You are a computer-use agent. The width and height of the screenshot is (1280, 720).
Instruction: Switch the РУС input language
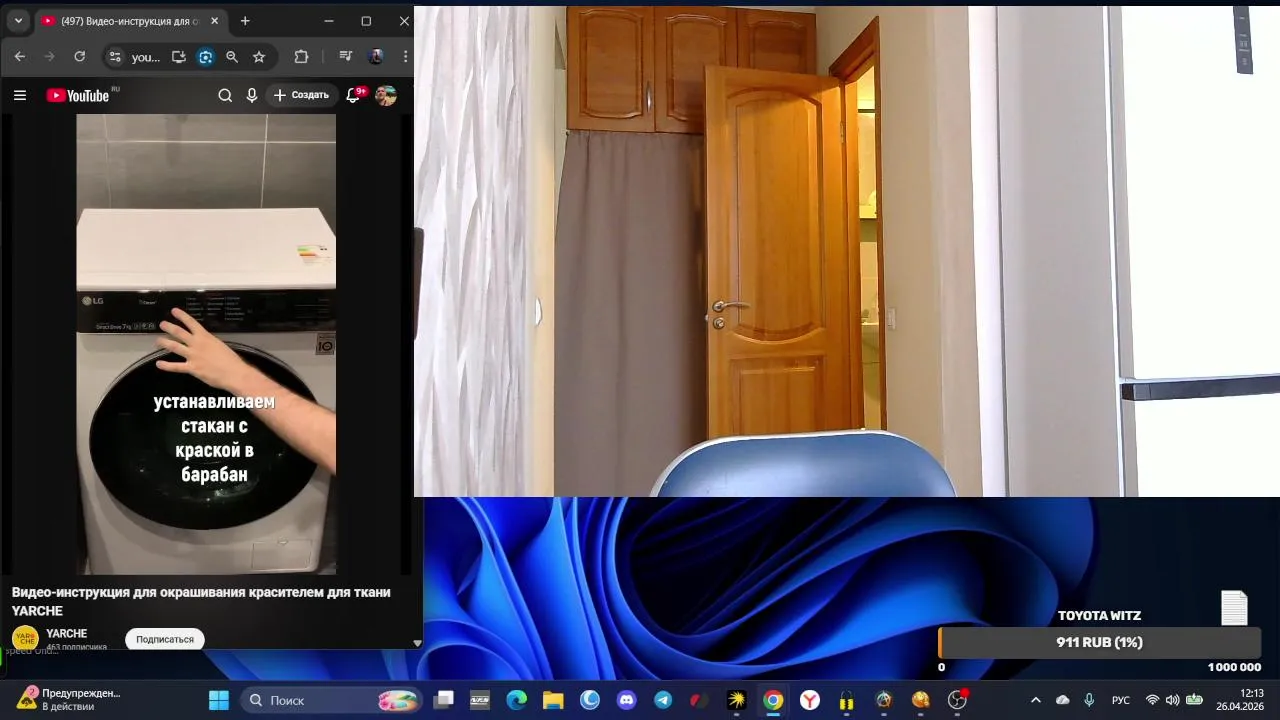[x=1121, y=700]
